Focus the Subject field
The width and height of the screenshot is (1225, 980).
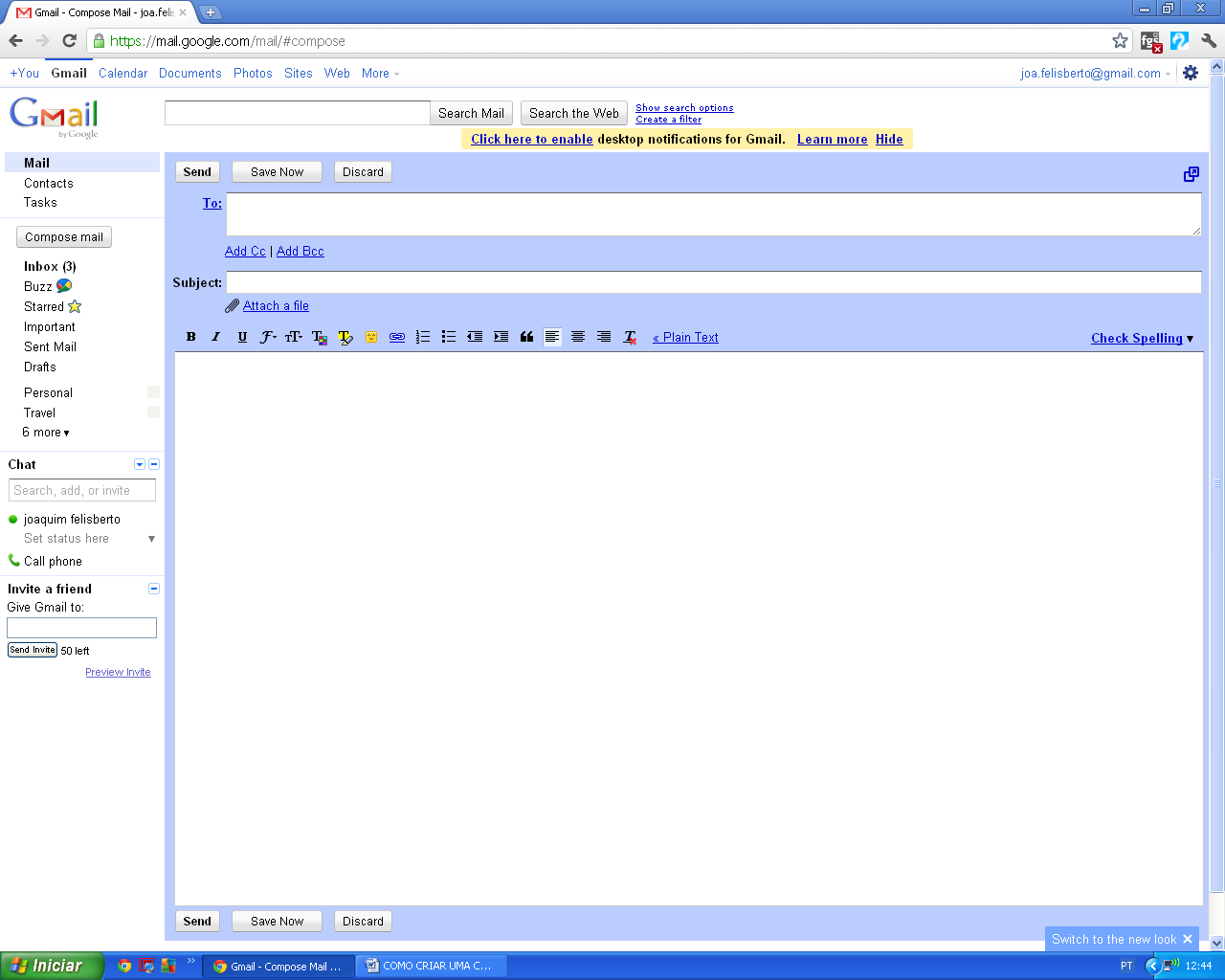tap(714, 282)
